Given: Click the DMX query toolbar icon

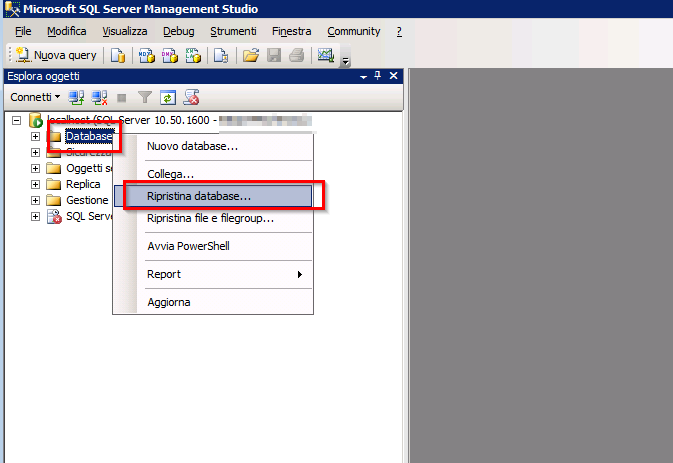Looking at the screenshot, I should (170, 55).
